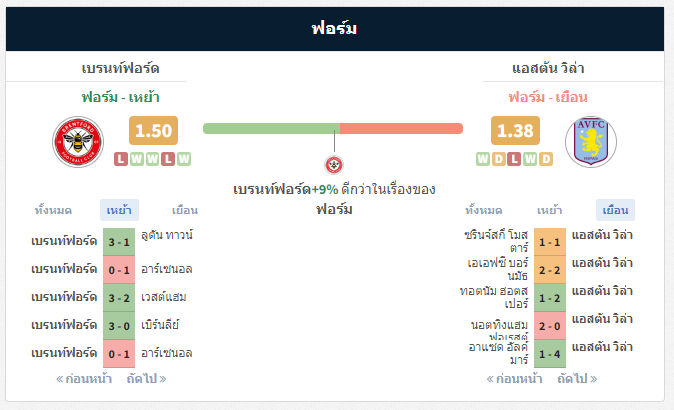Go to ก่อนหน้า page under Brentford matches

(84, 379)
